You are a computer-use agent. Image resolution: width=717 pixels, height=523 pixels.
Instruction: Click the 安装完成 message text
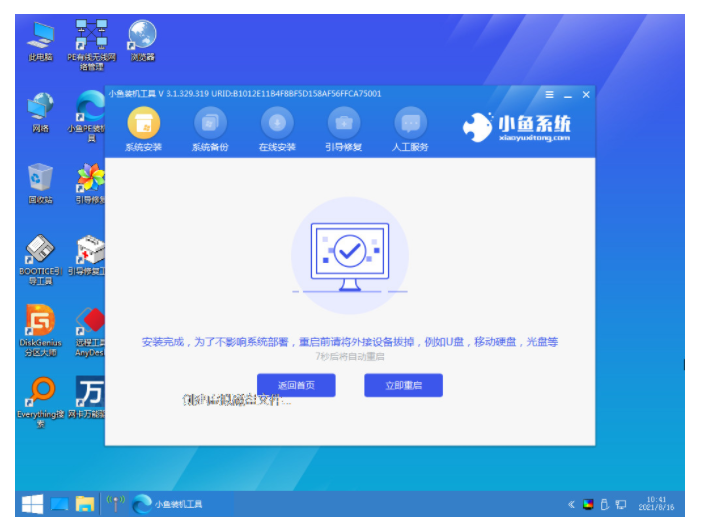349,342
